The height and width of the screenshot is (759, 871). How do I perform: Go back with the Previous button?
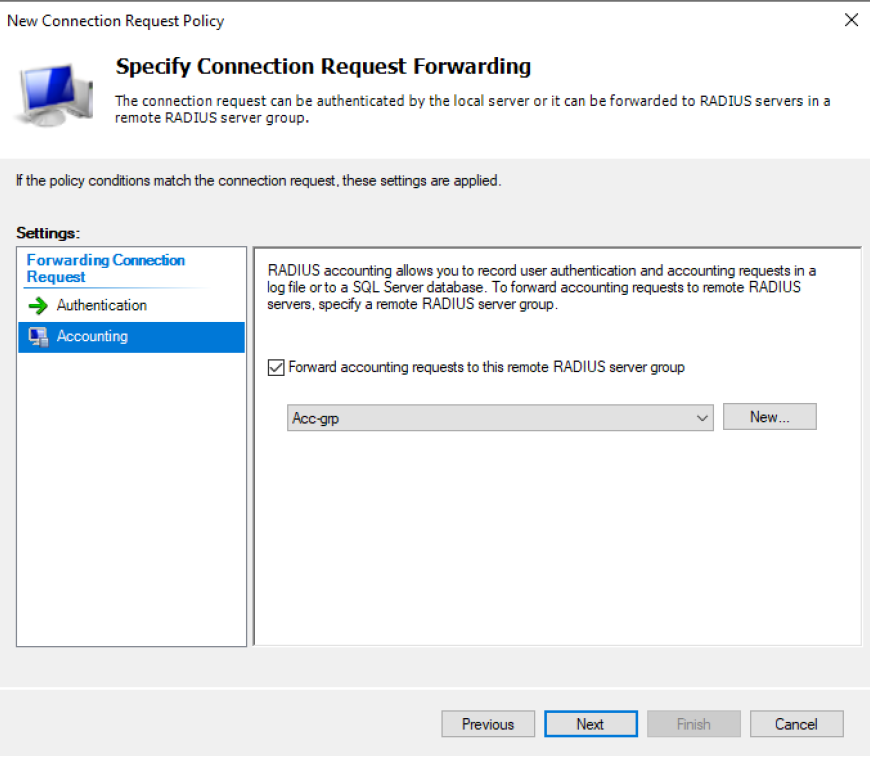coord(488,724)
